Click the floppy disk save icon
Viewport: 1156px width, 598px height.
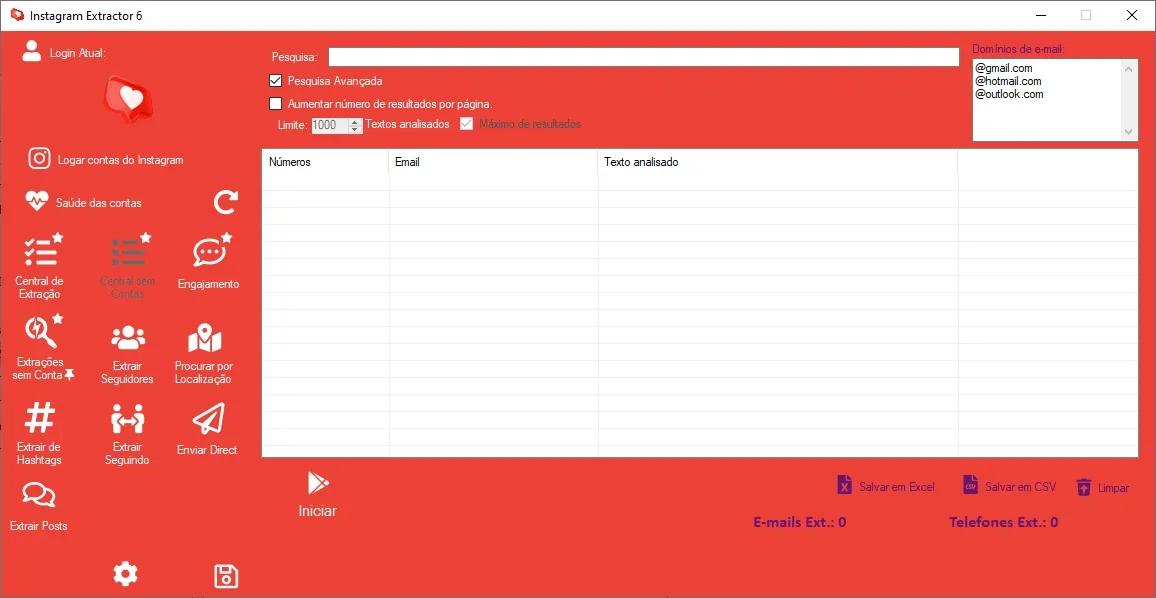[226, 577]
